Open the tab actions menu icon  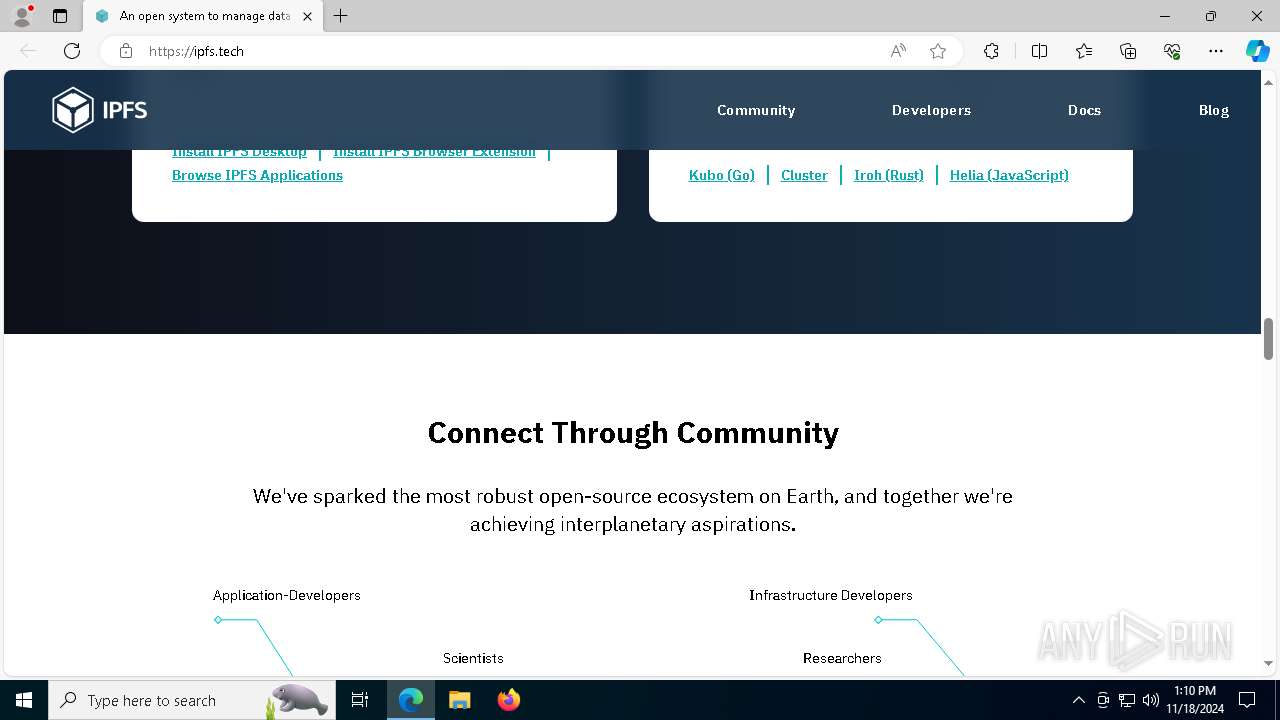point(60,16)
